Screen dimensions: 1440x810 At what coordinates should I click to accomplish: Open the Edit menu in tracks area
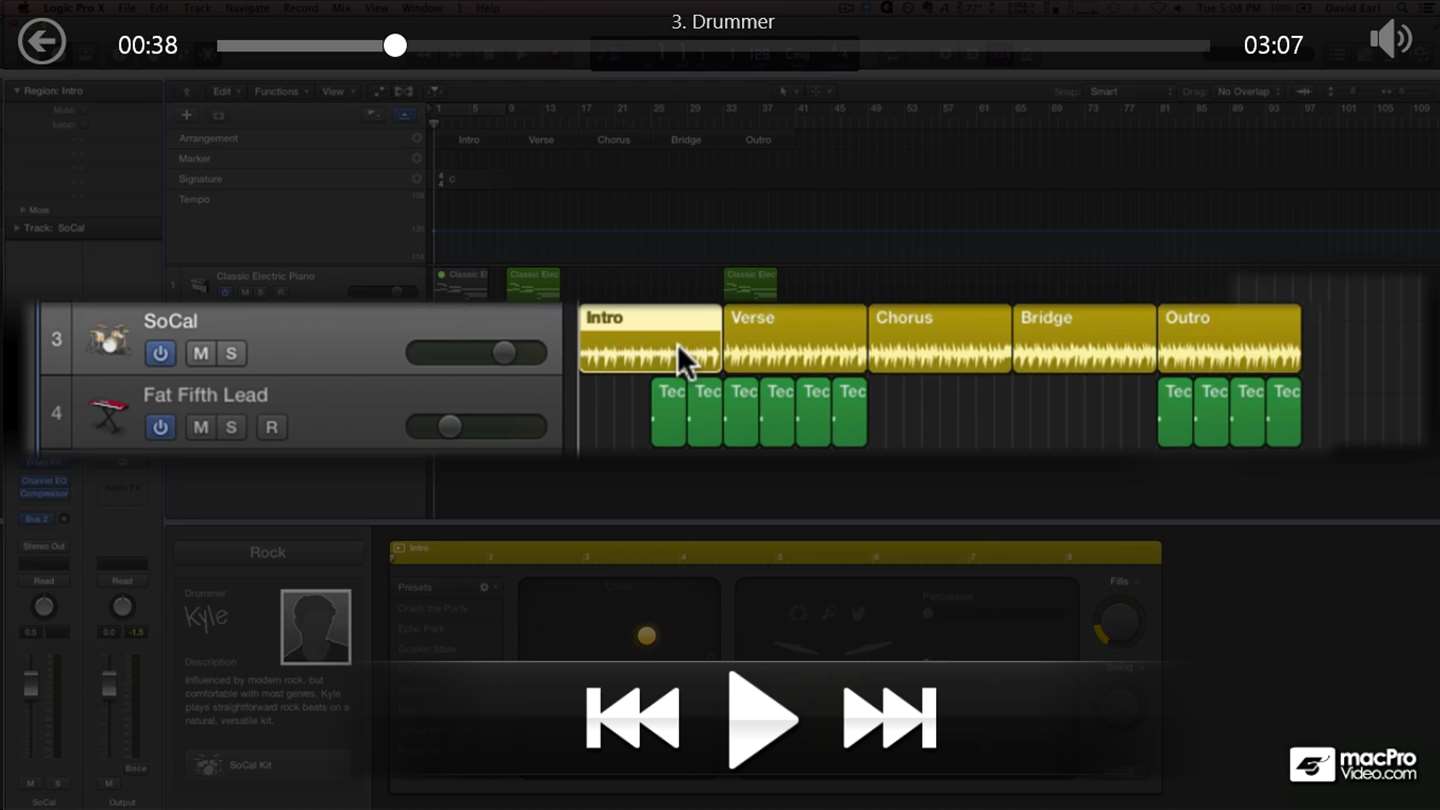pos(226,91)
